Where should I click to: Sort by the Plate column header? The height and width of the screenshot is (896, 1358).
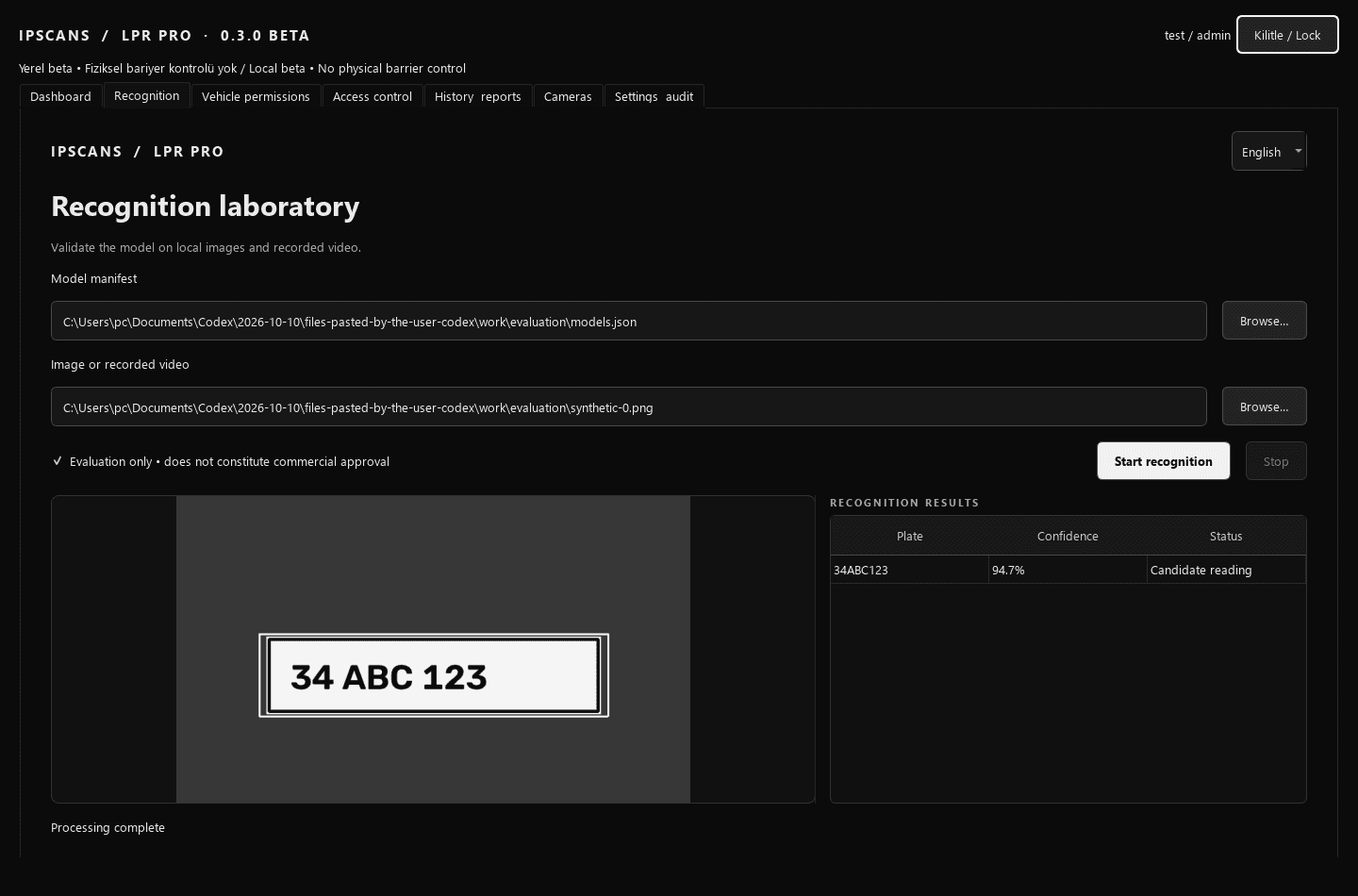click(909, 536)
